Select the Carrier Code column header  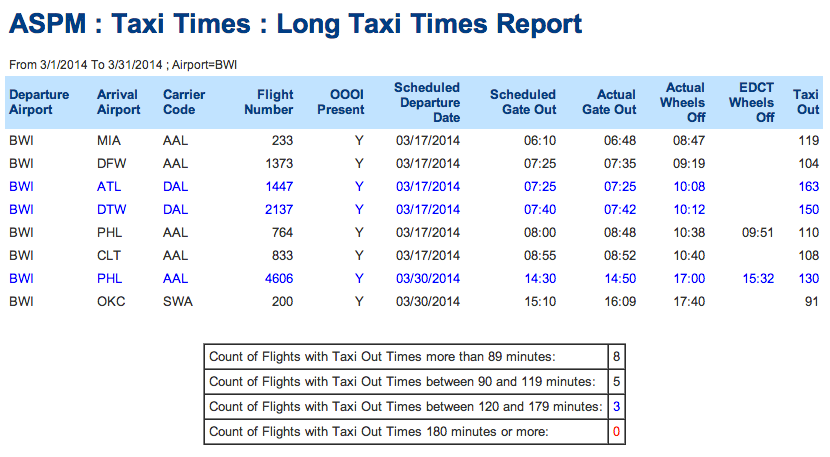[184, 102]
